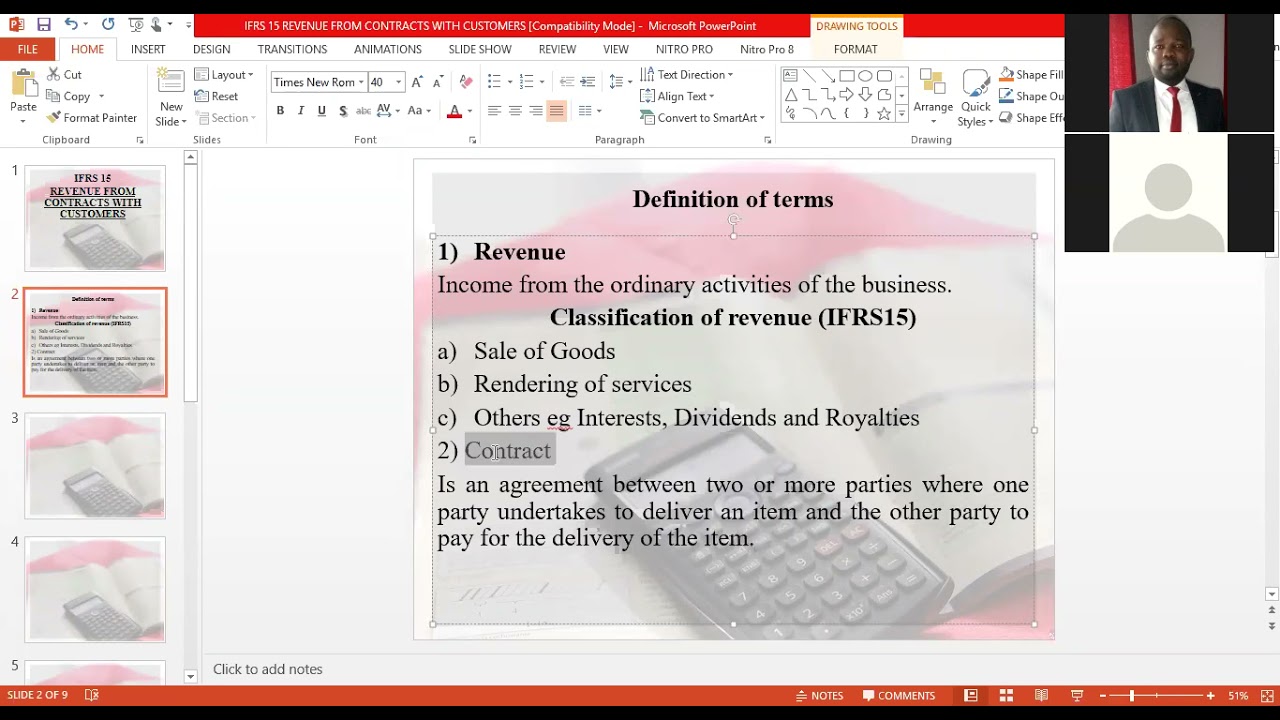Pick the oval shape in the gallery
Viewport: 1280px width, 720px height.
pyautogui.click(x=865, y=76)
